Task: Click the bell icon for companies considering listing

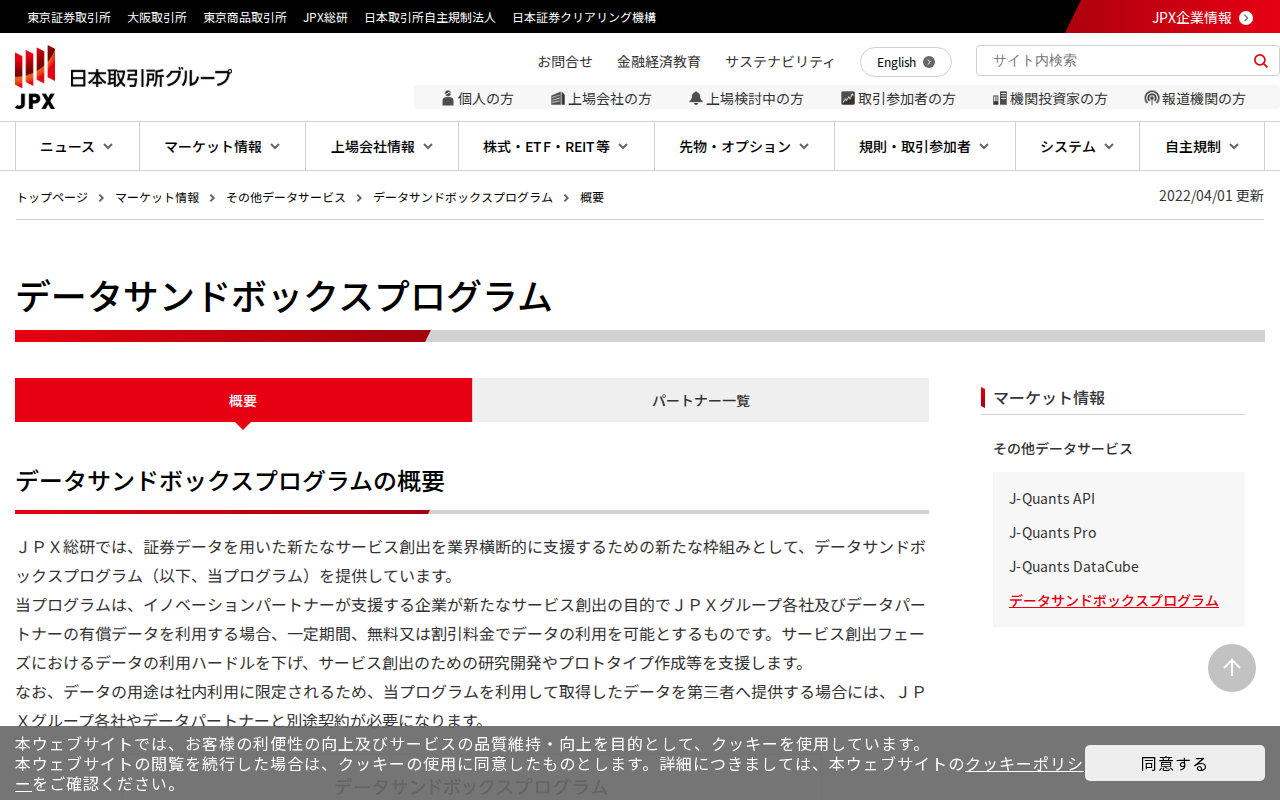Action: 696,98
